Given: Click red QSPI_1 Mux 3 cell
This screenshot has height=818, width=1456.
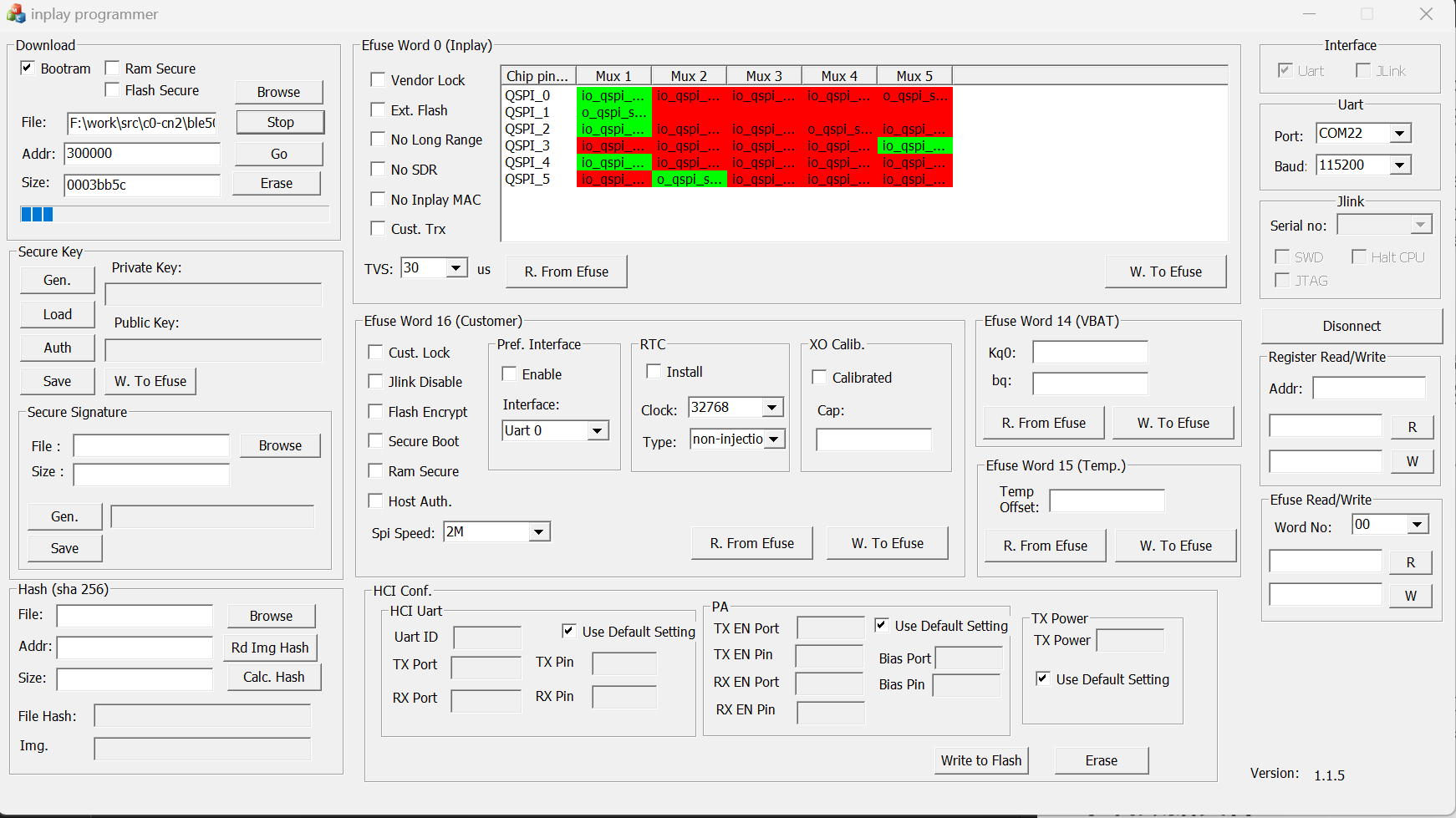Looking at the screenshot, I should click(764, 112).
